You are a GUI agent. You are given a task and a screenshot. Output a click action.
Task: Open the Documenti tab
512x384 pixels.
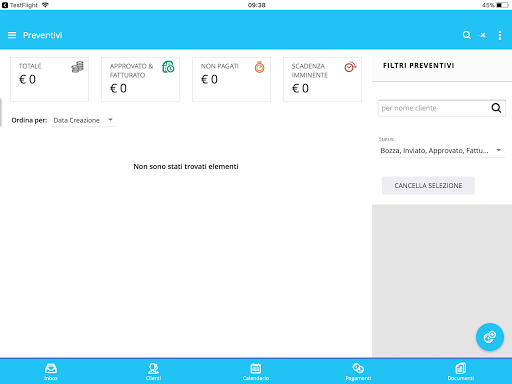(461, 371)
